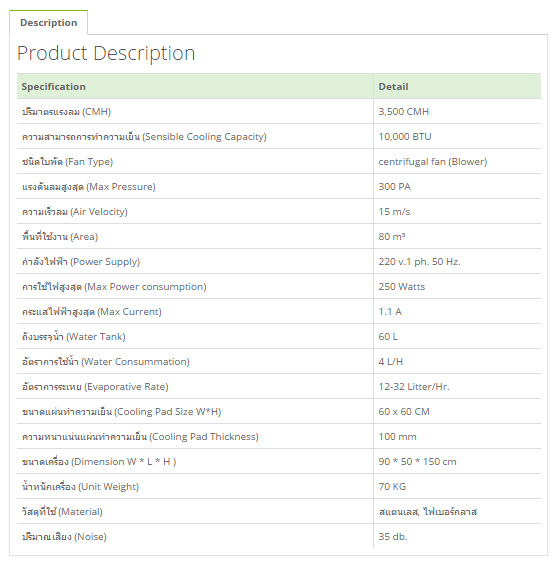Click the 3,500 CMH value cell
Screen dimensions: 556x564
(457, 112)
